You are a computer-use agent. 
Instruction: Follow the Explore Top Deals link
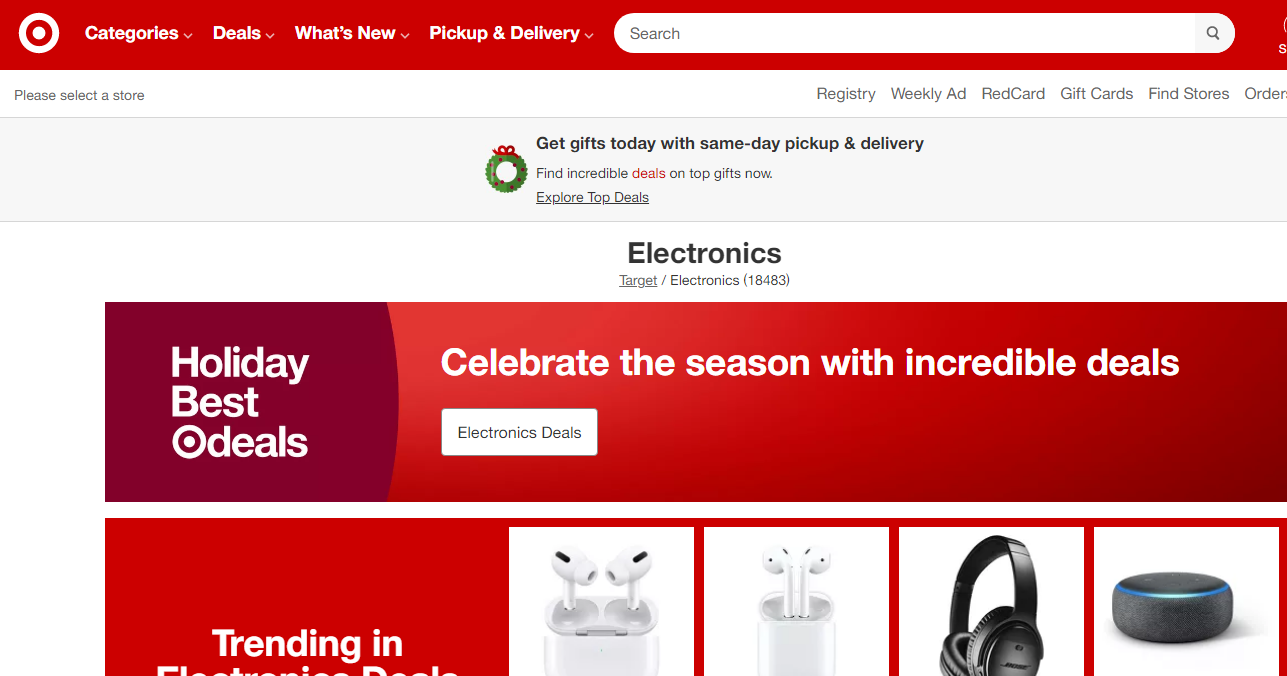[592, 197]
